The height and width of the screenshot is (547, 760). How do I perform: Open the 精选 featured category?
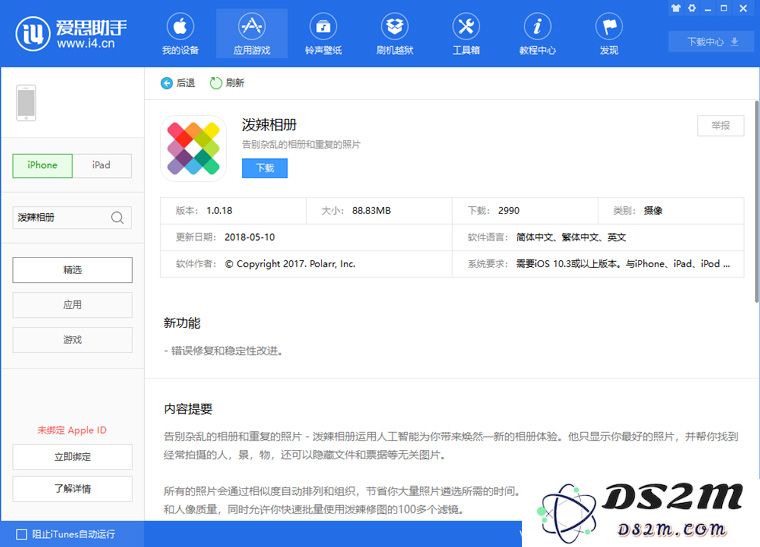coord(72,270)
